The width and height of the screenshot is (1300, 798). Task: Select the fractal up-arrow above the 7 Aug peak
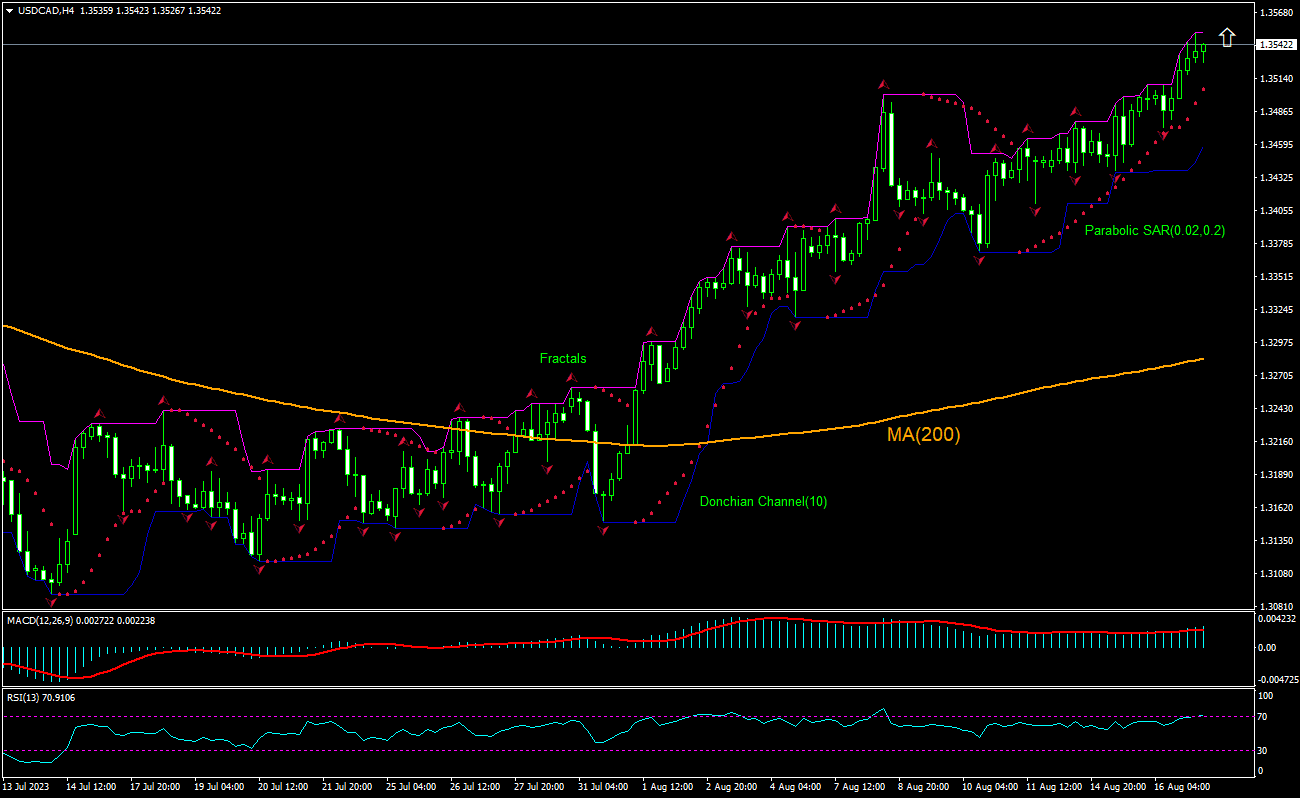883,84
